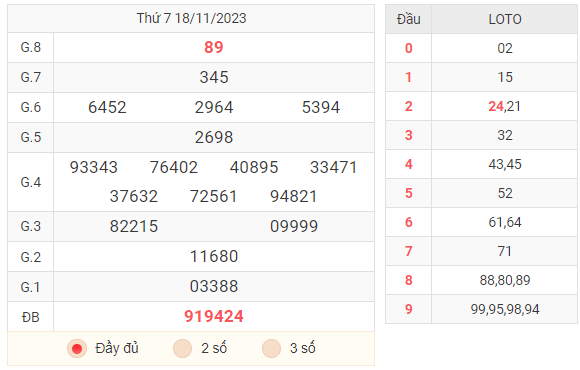Click the date header Thứ 7 18/11/2023
Viewport: 580px width, 370px height.
pos(191,18)
